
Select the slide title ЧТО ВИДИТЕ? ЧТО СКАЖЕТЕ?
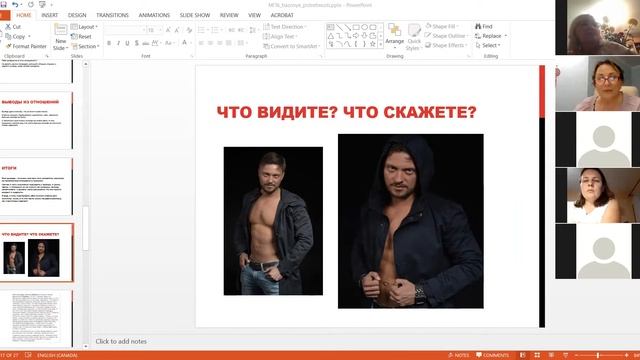click(x=347, y=112)
